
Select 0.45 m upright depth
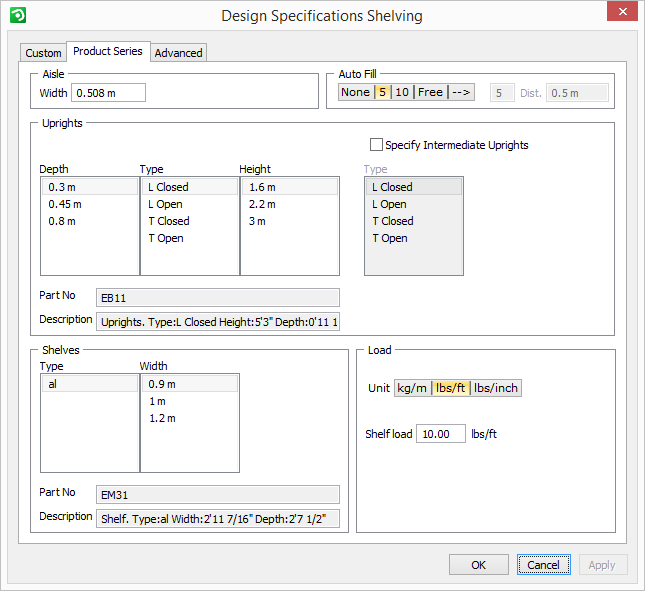point(65,204)
